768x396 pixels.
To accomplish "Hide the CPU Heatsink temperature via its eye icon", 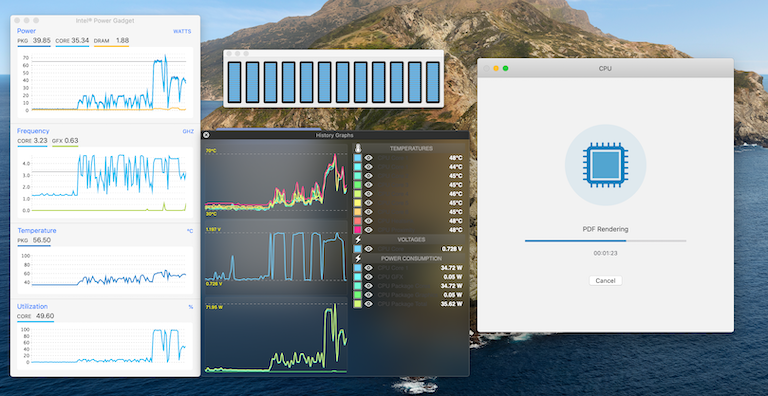I will (x=368, y=221).
